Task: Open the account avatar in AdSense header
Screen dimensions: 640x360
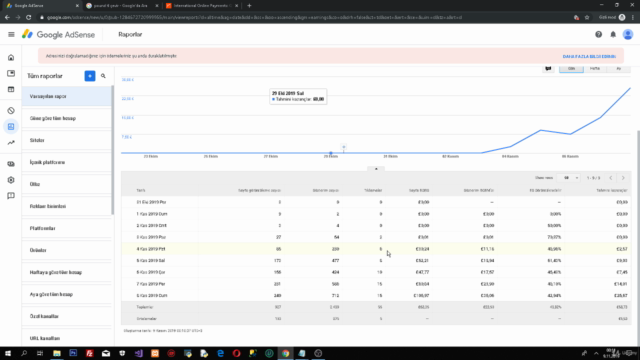Action: pyautogui.click(x=628, y=35)
